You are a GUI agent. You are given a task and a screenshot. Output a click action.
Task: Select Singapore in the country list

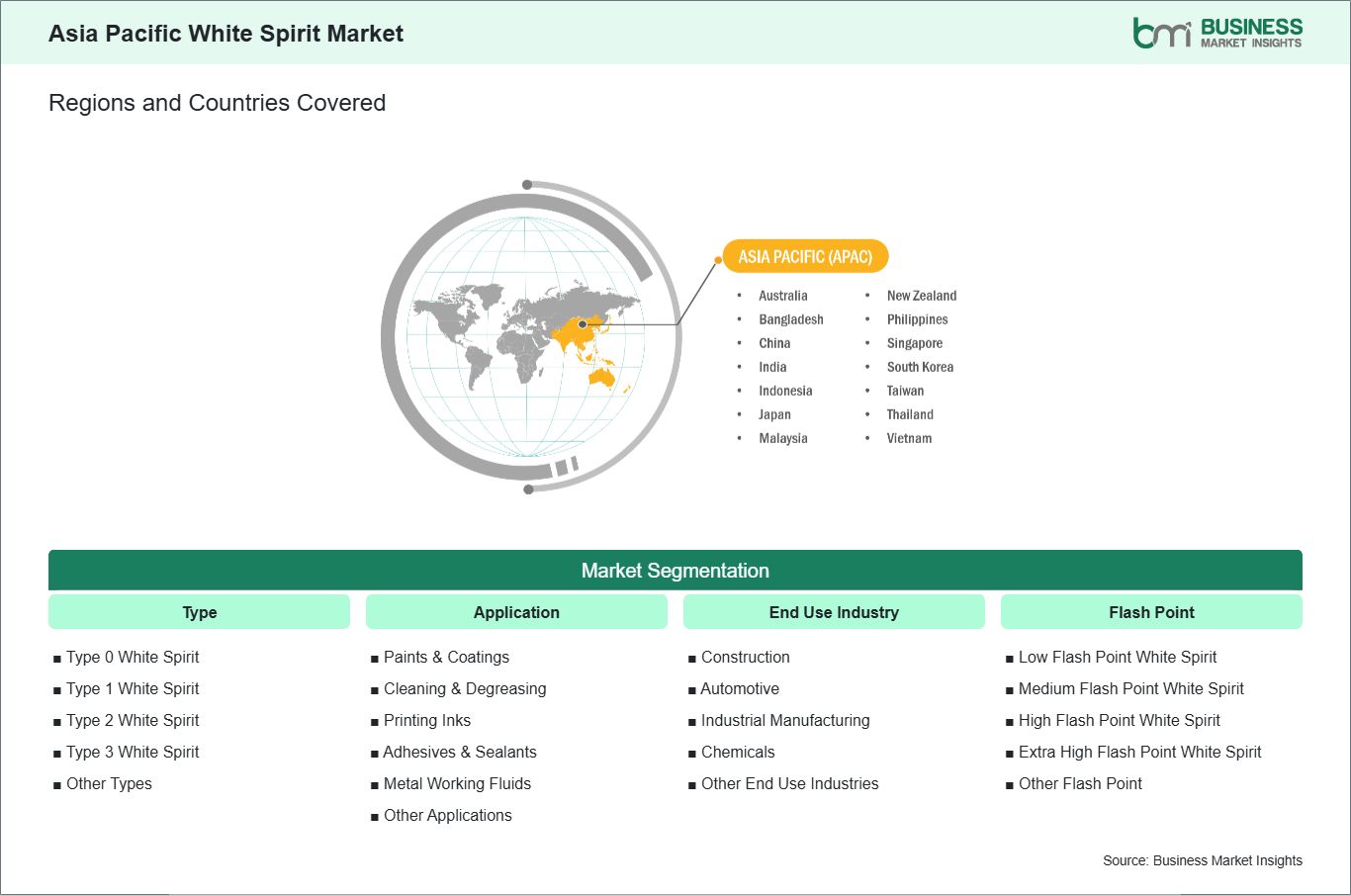(x=915, y=343)
